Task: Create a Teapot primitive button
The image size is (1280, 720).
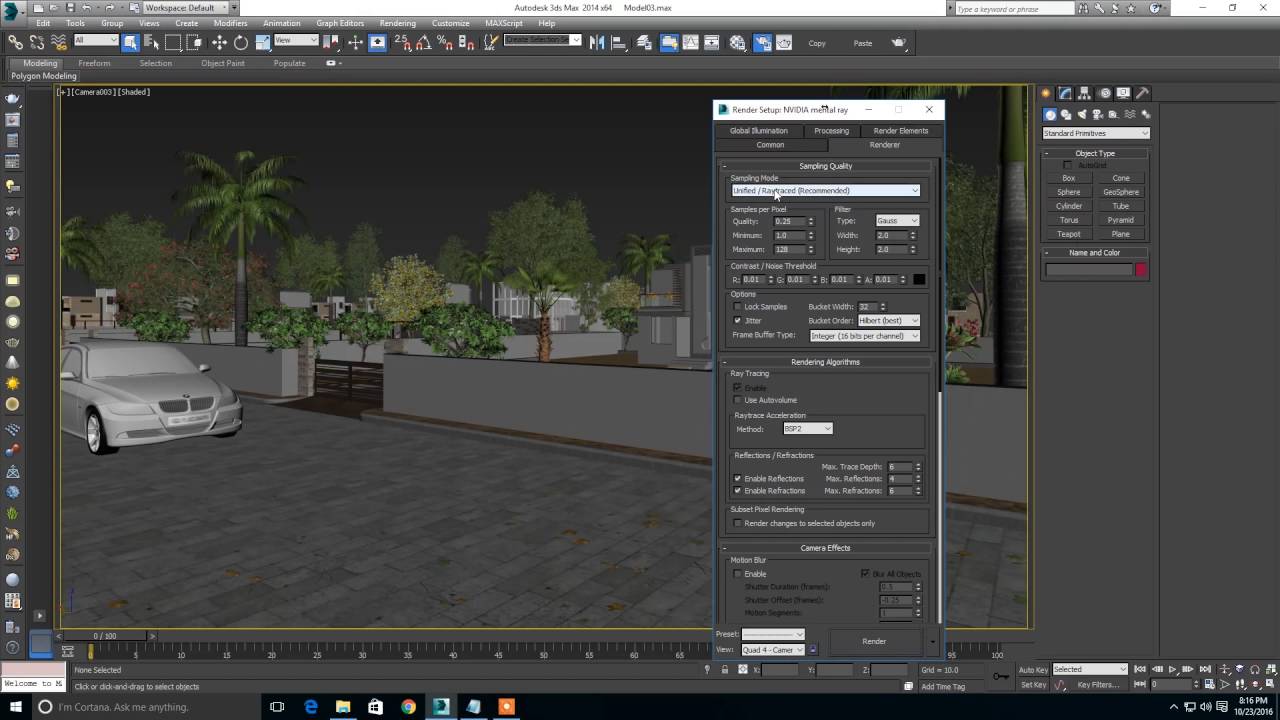Action: 1069,234
